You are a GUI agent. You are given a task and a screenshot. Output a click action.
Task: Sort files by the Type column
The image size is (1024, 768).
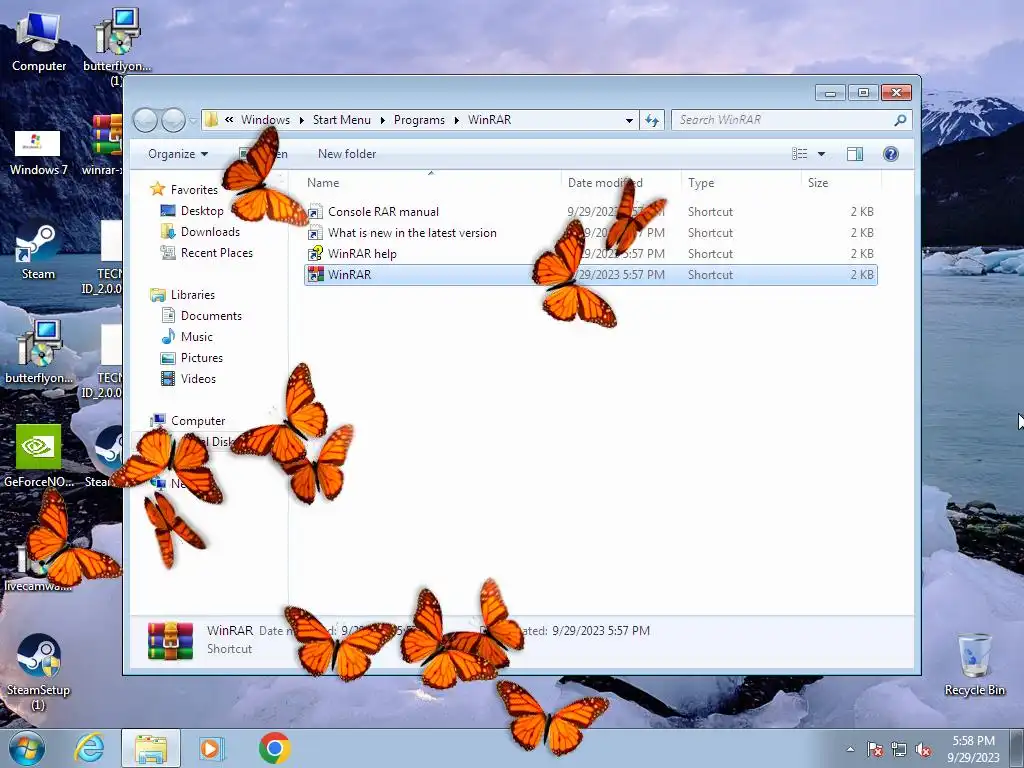[x=741, y=183]
